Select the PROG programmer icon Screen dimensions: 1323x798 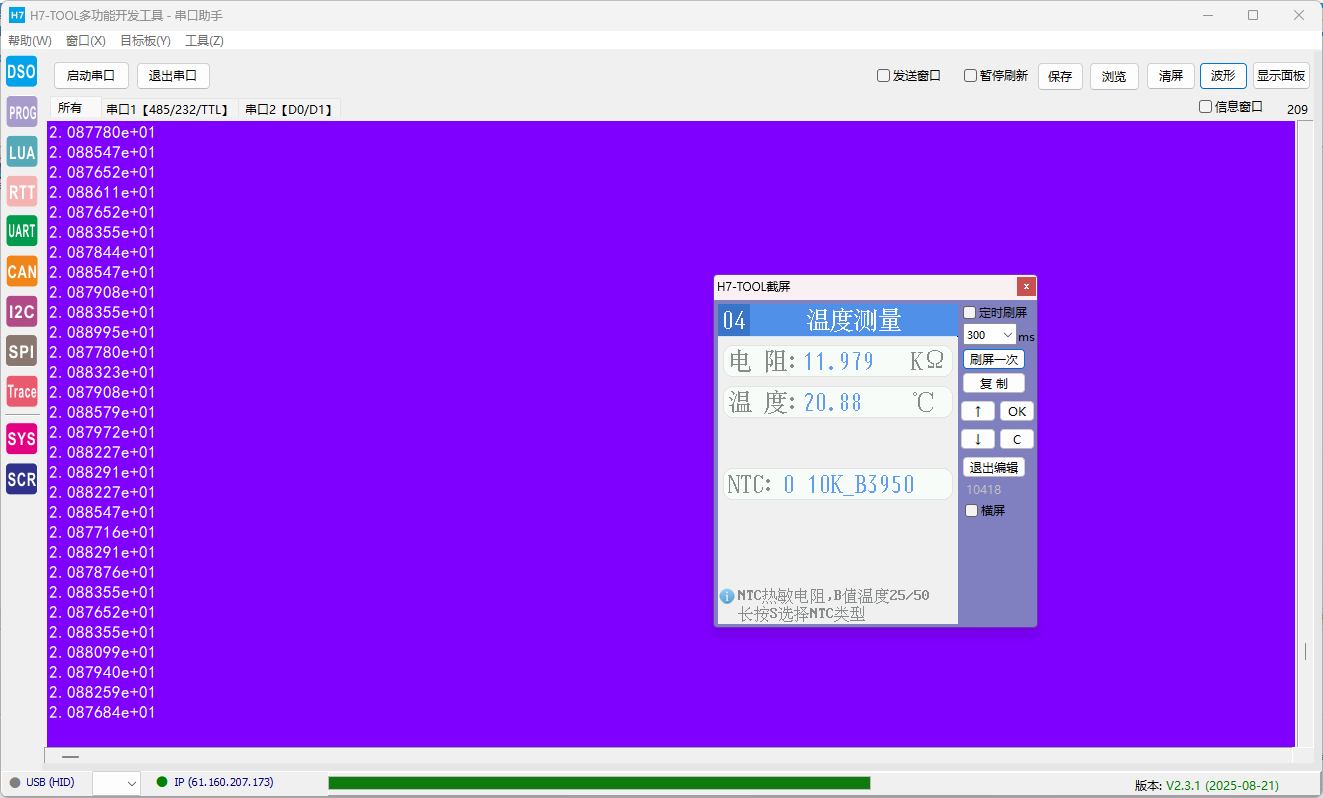pos(21,112)
